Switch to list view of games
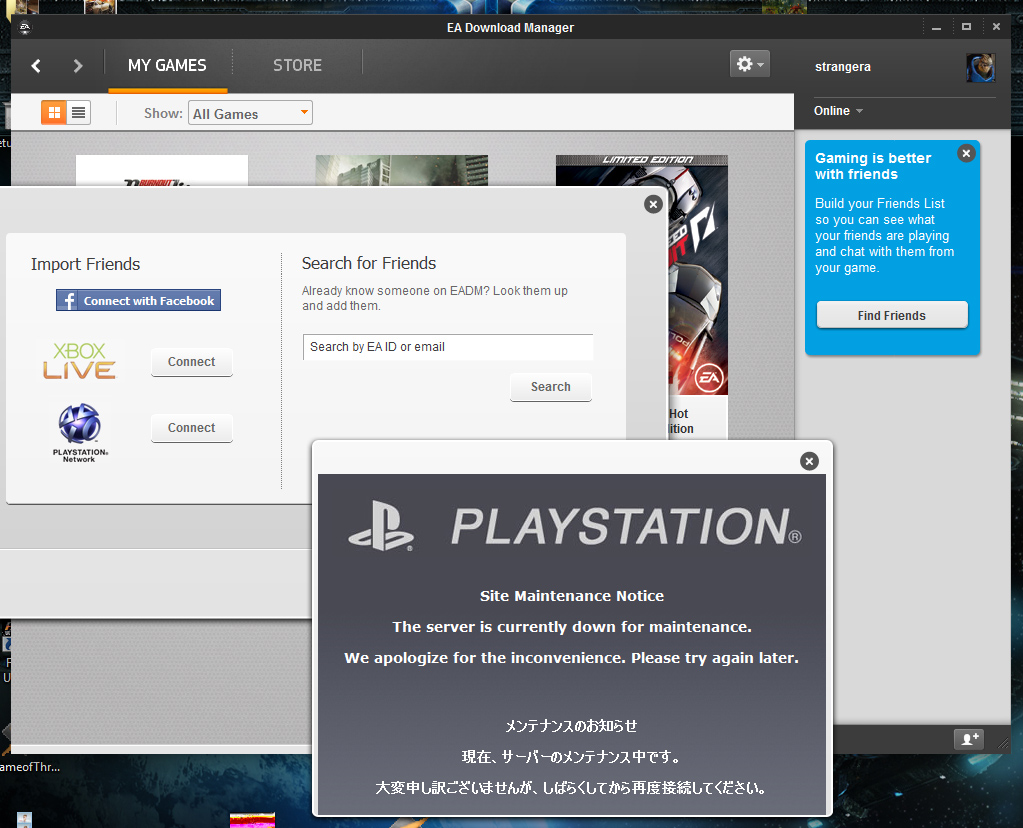The height and width of the screenshot is (828, 1023). pos(78,113)
